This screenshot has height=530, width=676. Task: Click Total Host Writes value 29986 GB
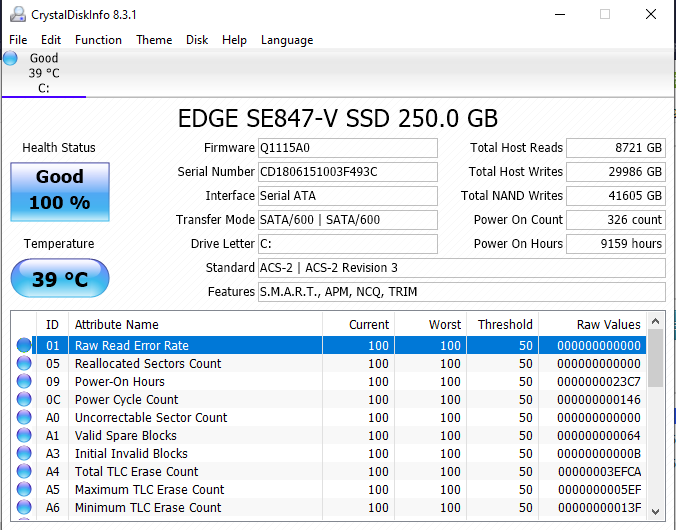pyautogui.click(x=616, y=172)
